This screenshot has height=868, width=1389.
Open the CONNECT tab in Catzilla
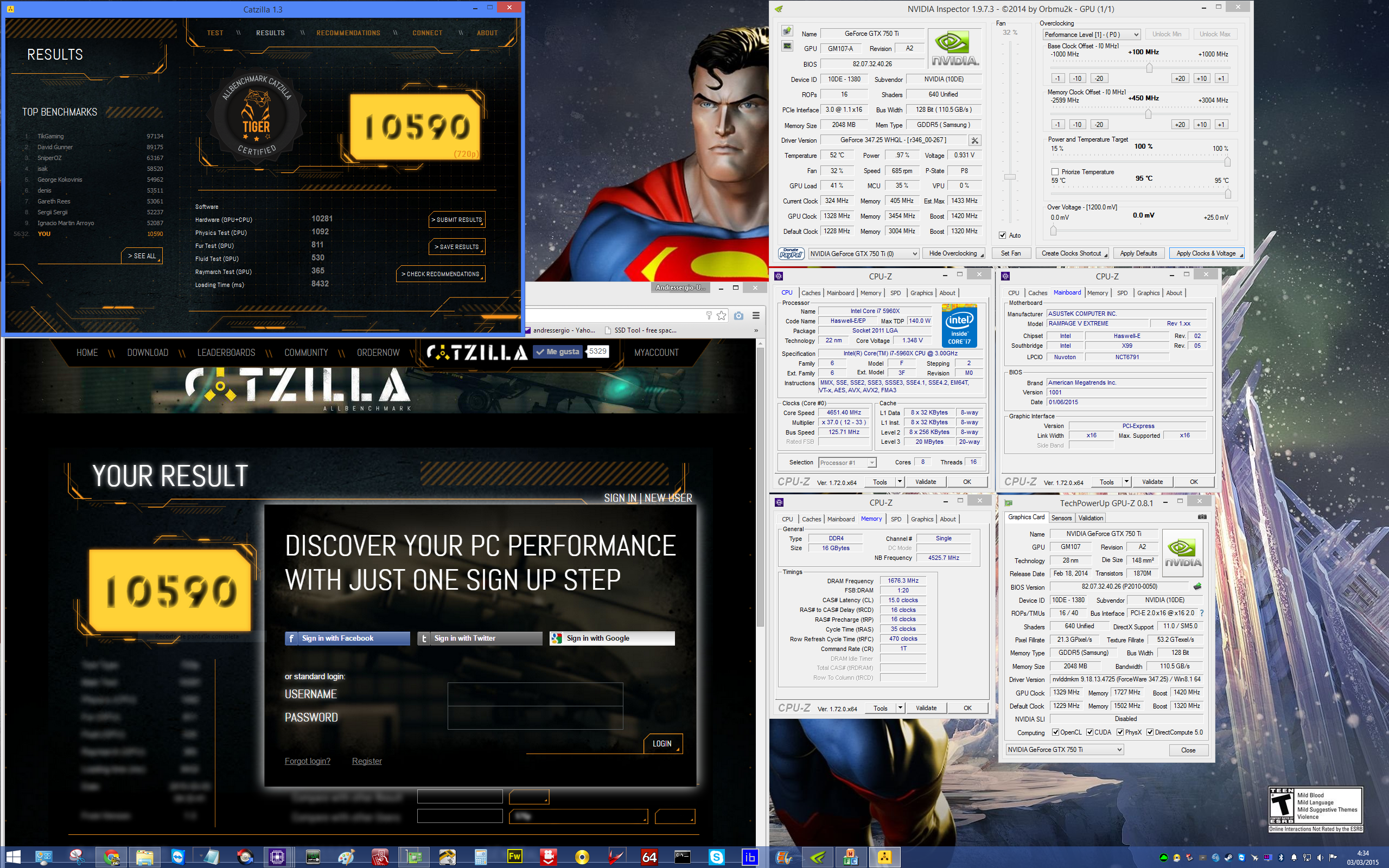pyautogui.click(x=428, y=33)
